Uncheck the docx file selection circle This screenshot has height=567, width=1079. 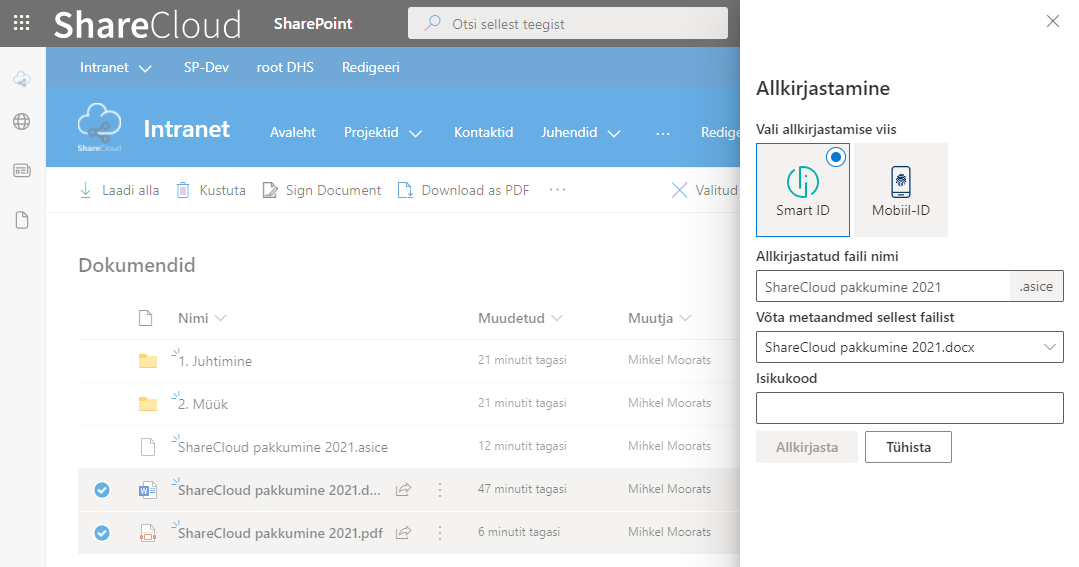coord(102,490)
